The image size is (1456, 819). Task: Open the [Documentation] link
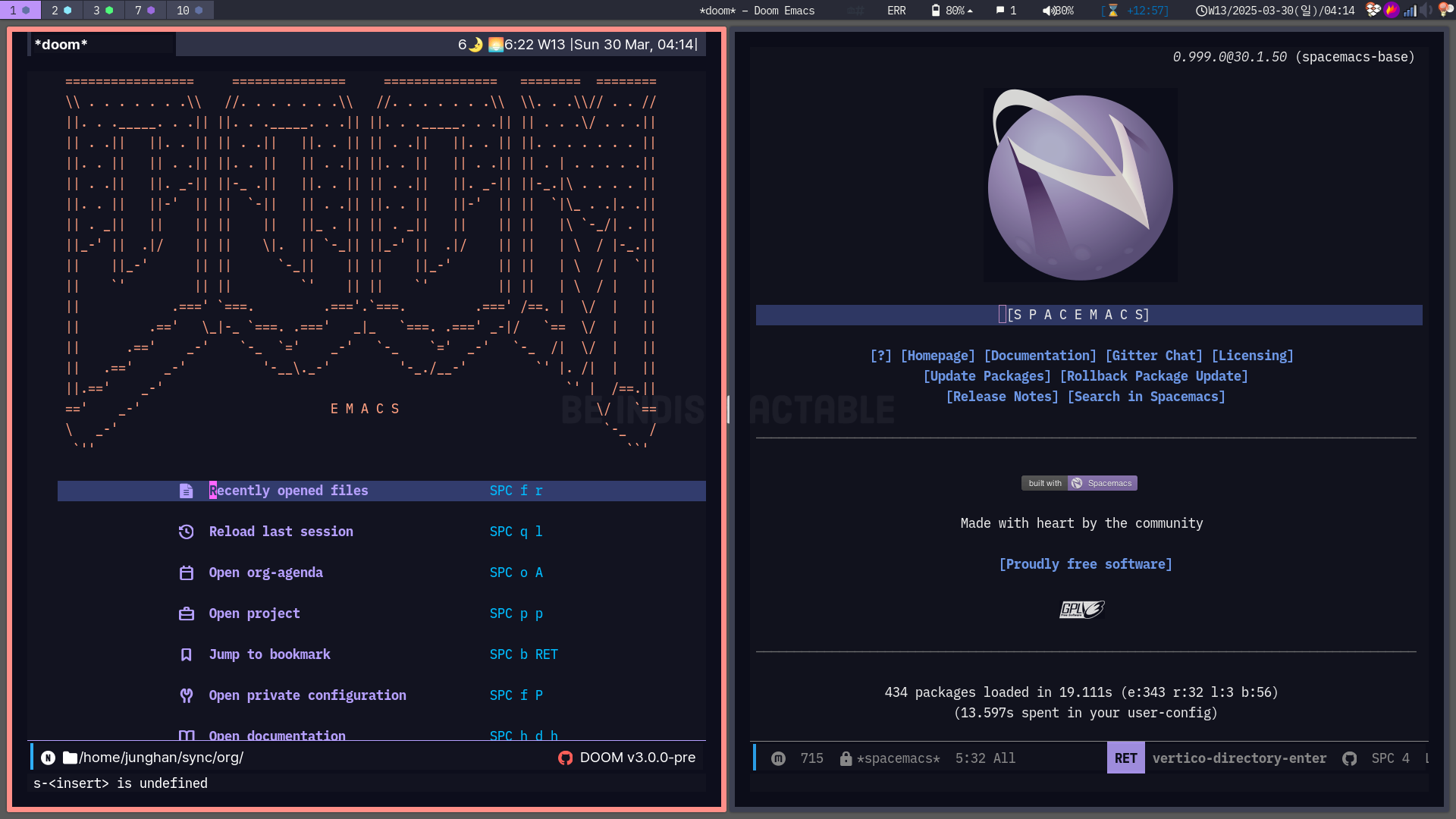[x=1040, y=356]
